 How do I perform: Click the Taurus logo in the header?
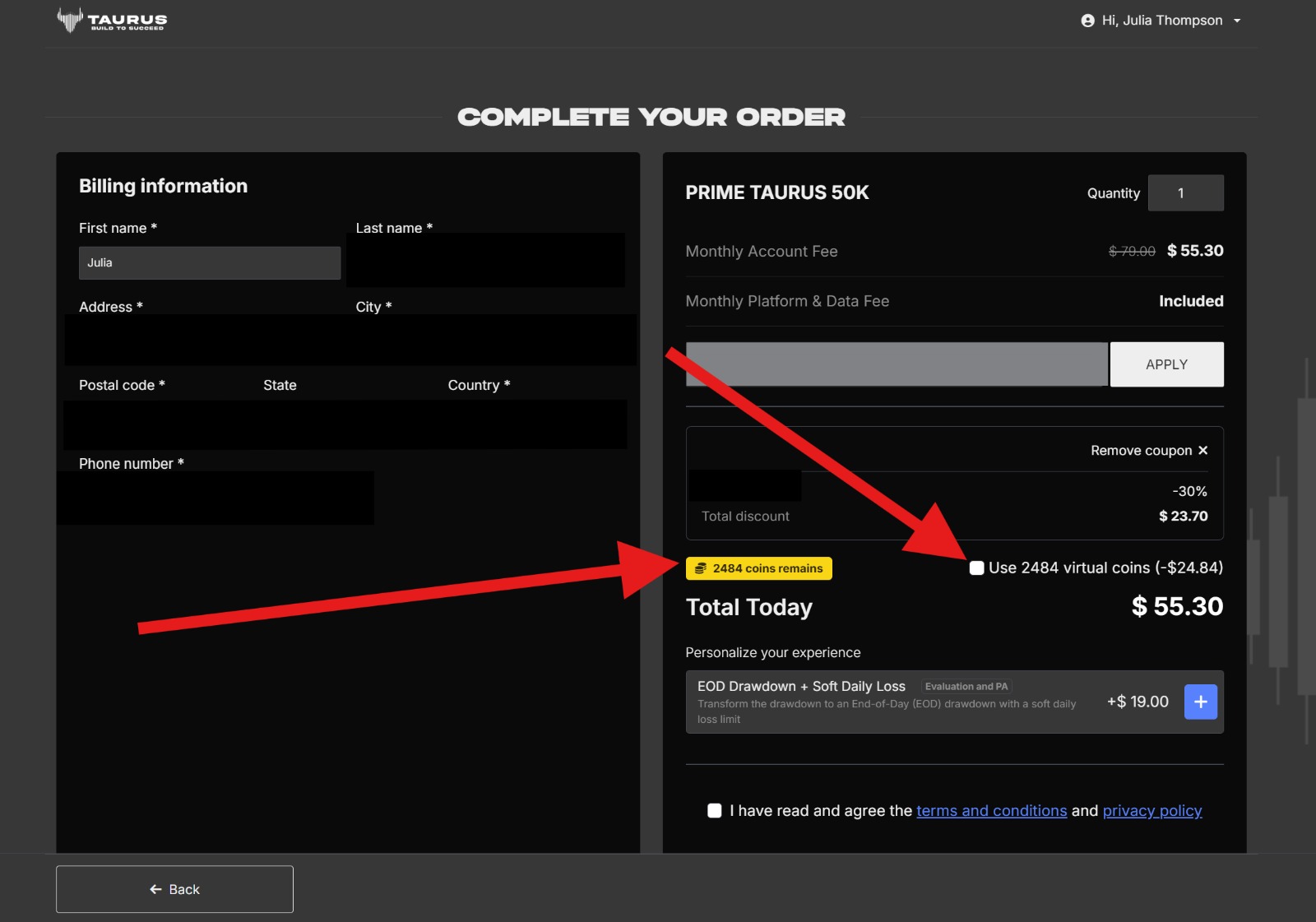point(112,20)
